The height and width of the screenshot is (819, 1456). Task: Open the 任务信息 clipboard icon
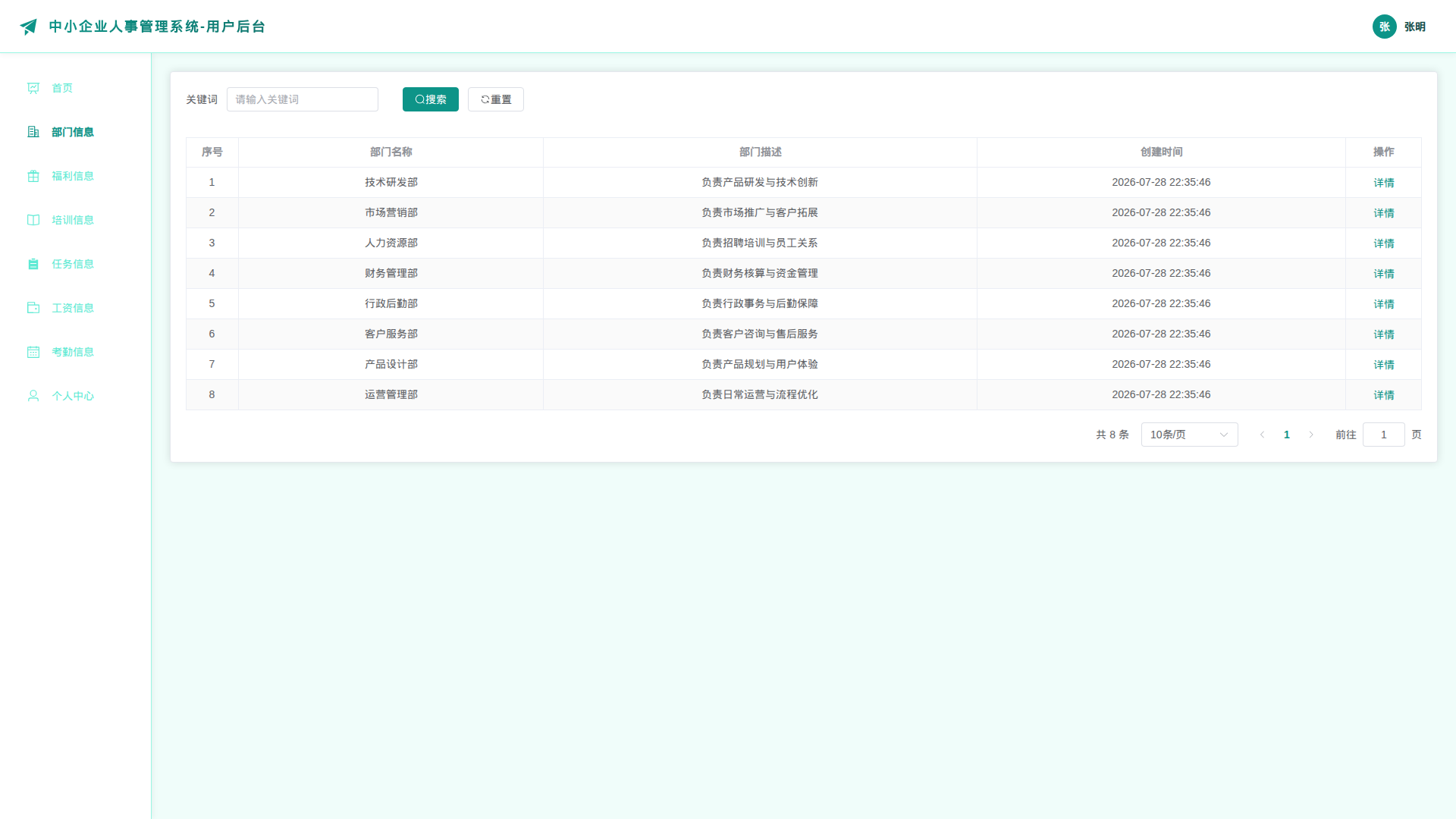pos(33,264)
